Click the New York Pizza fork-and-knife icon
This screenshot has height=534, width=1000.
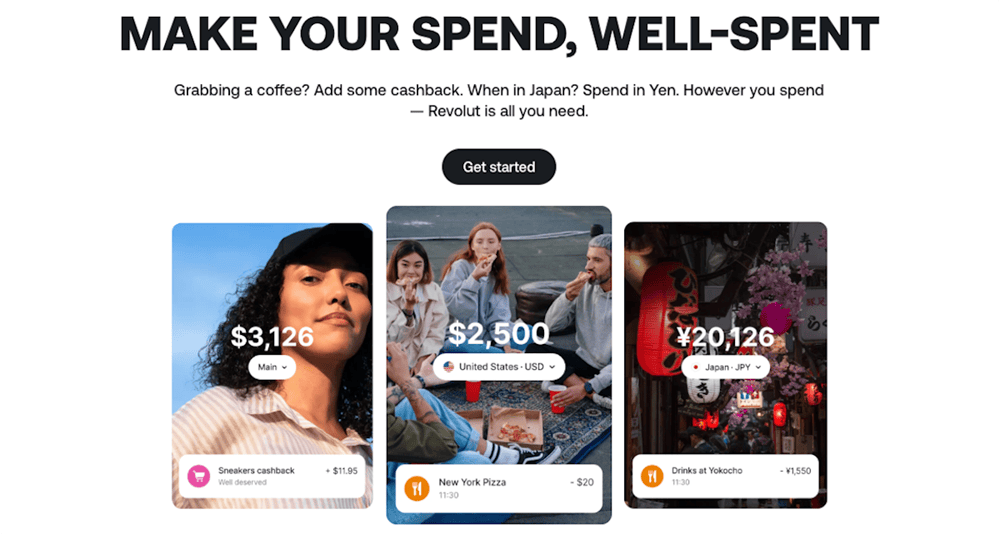point(416,488)
